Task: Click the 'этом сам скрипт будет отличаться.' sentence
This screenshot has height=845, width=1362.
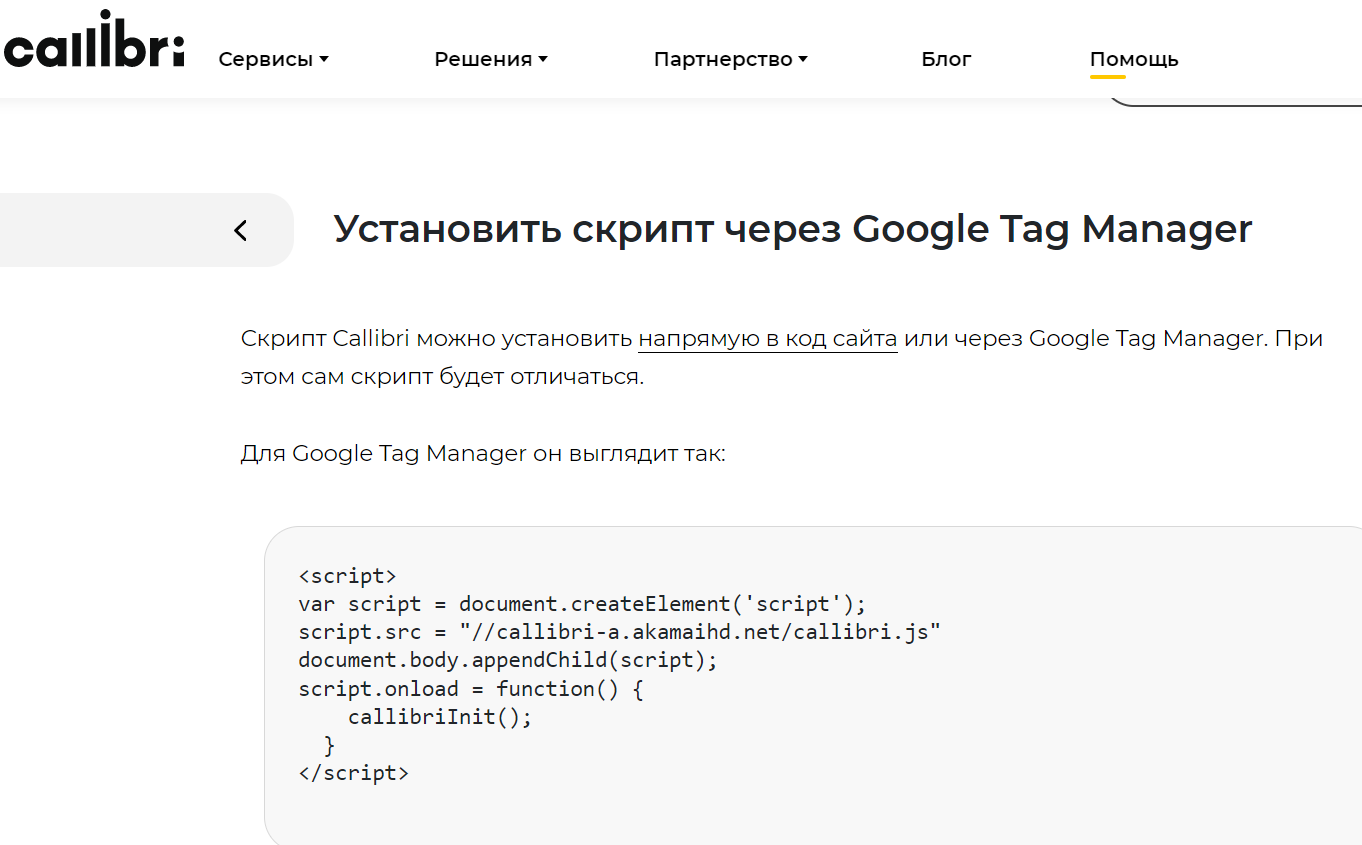Action: pyautogui.click(x=442, y=378)
